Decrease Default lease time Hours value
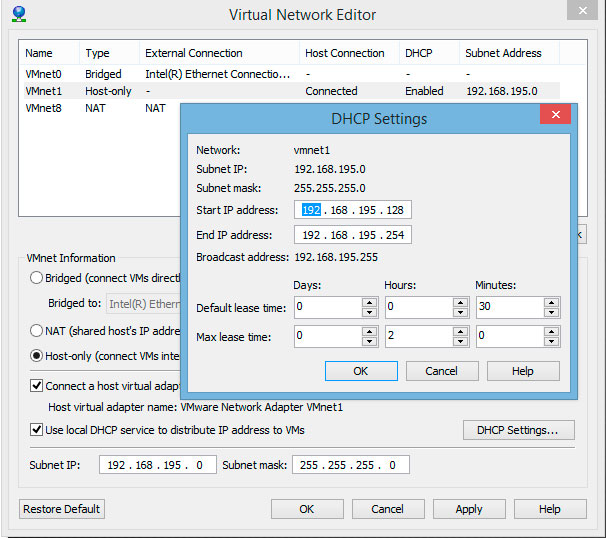 tap(460, 312)
